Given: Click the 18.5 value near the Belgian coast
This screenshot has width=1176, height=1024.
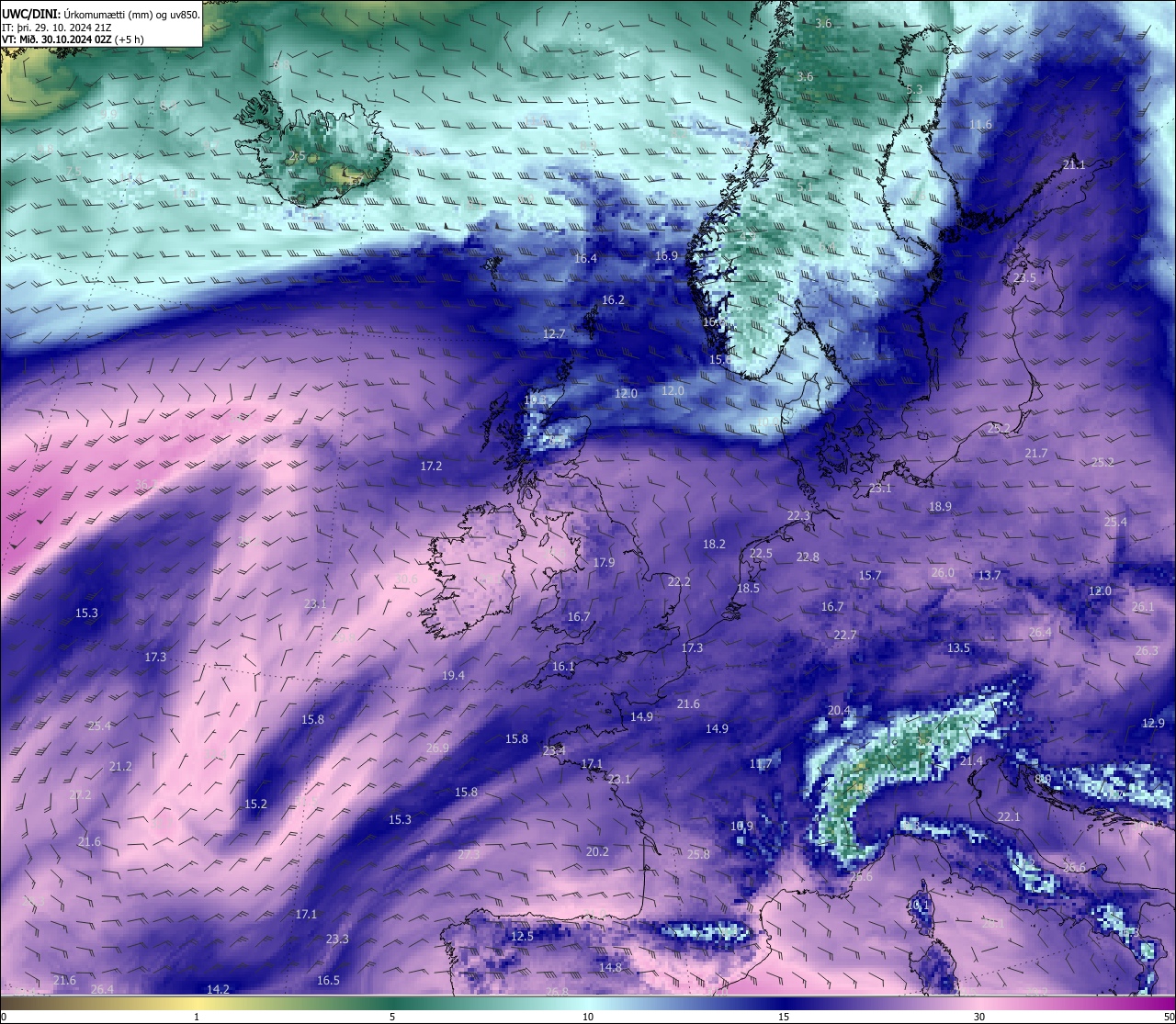Looking at the screenshot, I should coord(748,588).
